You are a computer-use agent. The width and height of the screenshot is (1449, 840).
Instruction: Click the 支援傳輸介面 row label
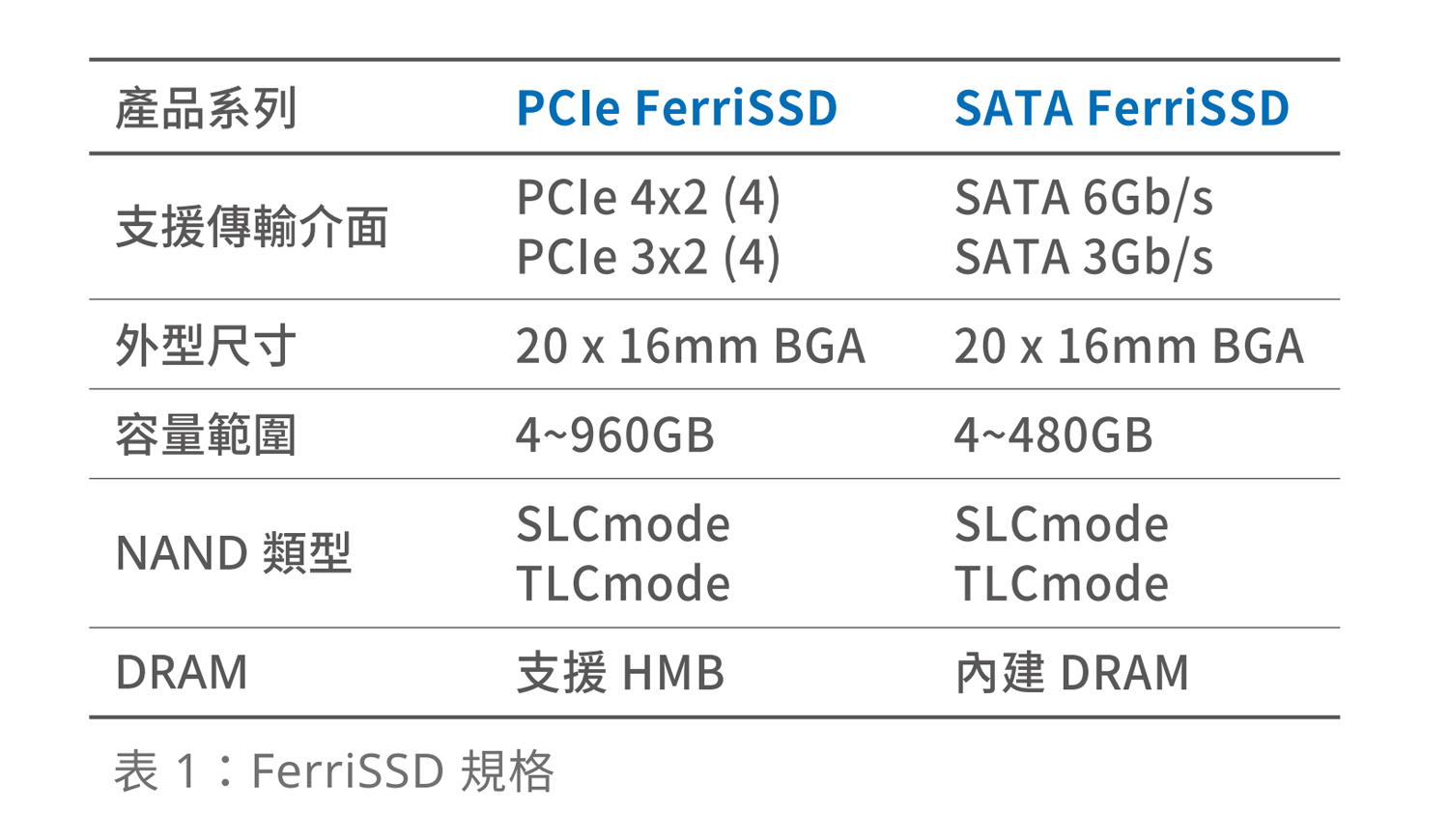[x=252, y=228]
